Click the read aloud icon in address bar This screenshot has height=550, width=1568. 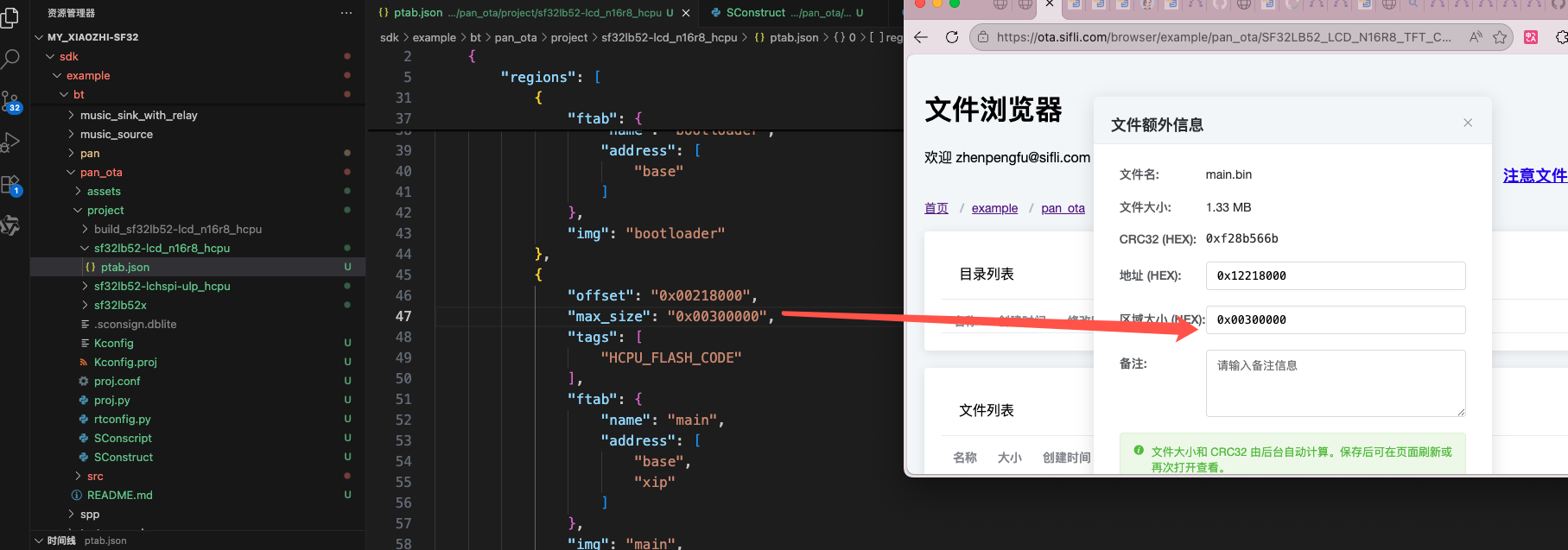pos(1476,37)
